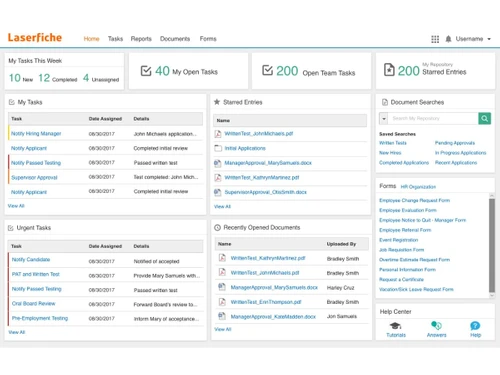Open PAT and Written Test task

coord(36,274)
